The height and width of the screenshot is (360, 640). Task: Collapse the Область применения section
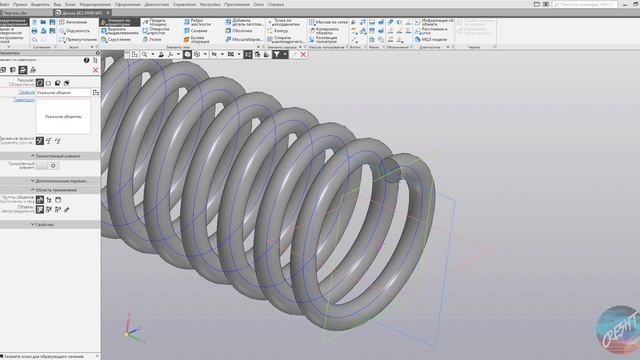point(50,190)
